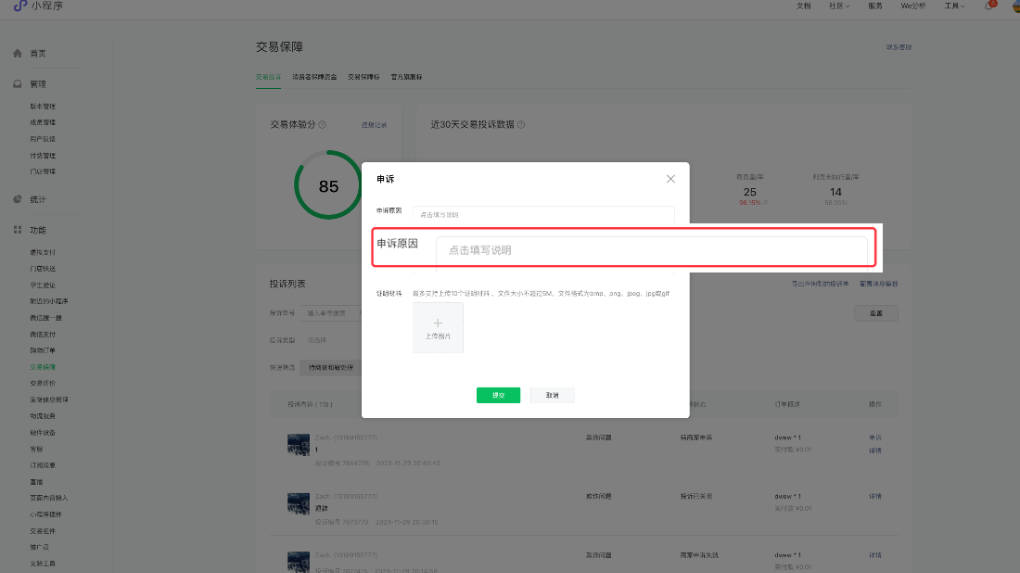Collapse the 管理 section in the sidebar
Image resolution: width=1020 pixels, height=573 pixels.
[36, 84]
